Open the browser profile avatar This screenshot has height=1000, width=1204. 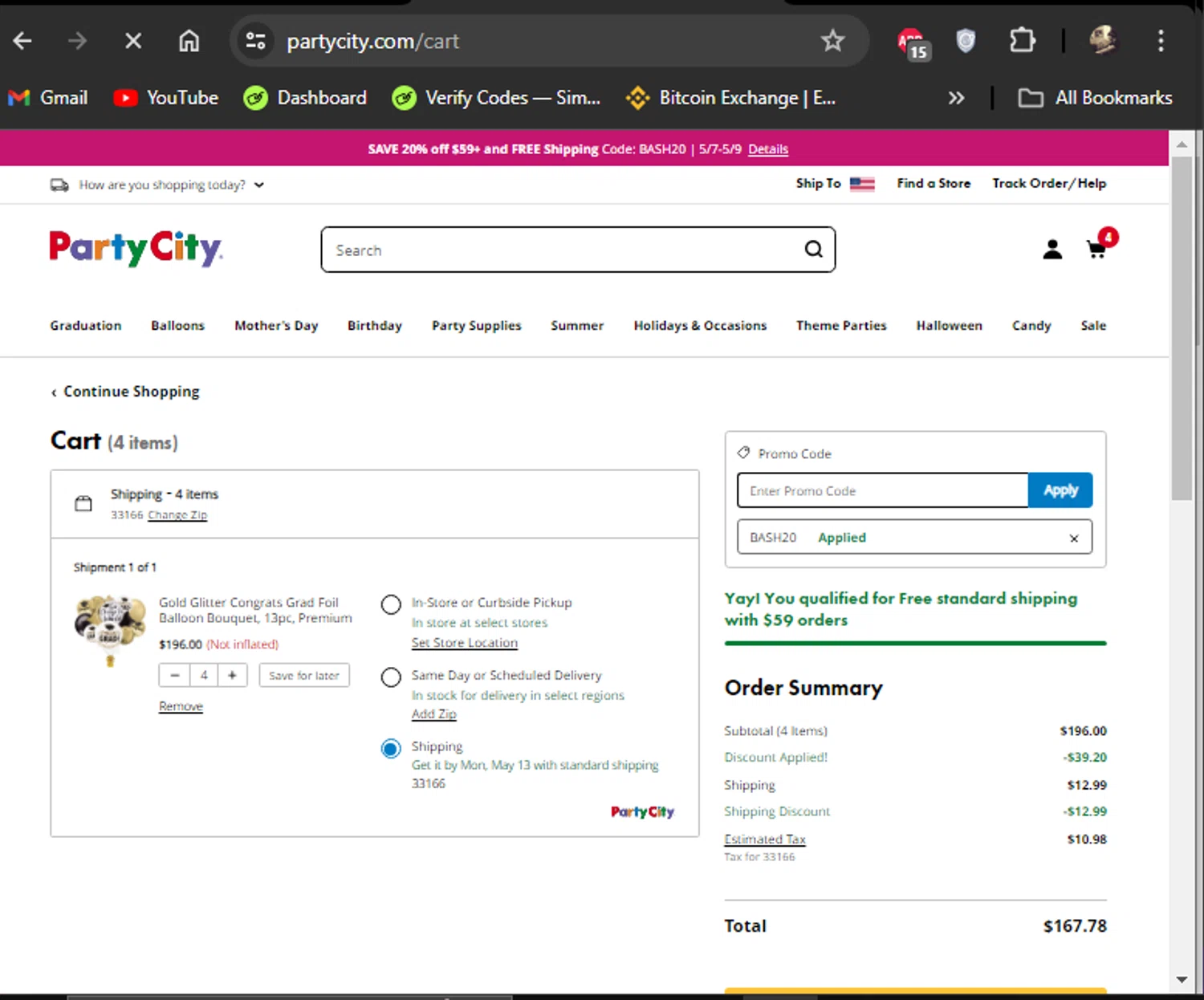(1103, 41)
